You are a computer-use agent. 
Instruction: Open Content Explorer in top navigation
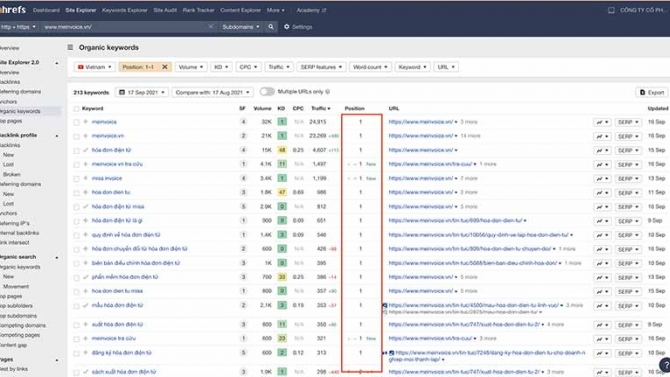pyautogui.click(x=241, y=10)
